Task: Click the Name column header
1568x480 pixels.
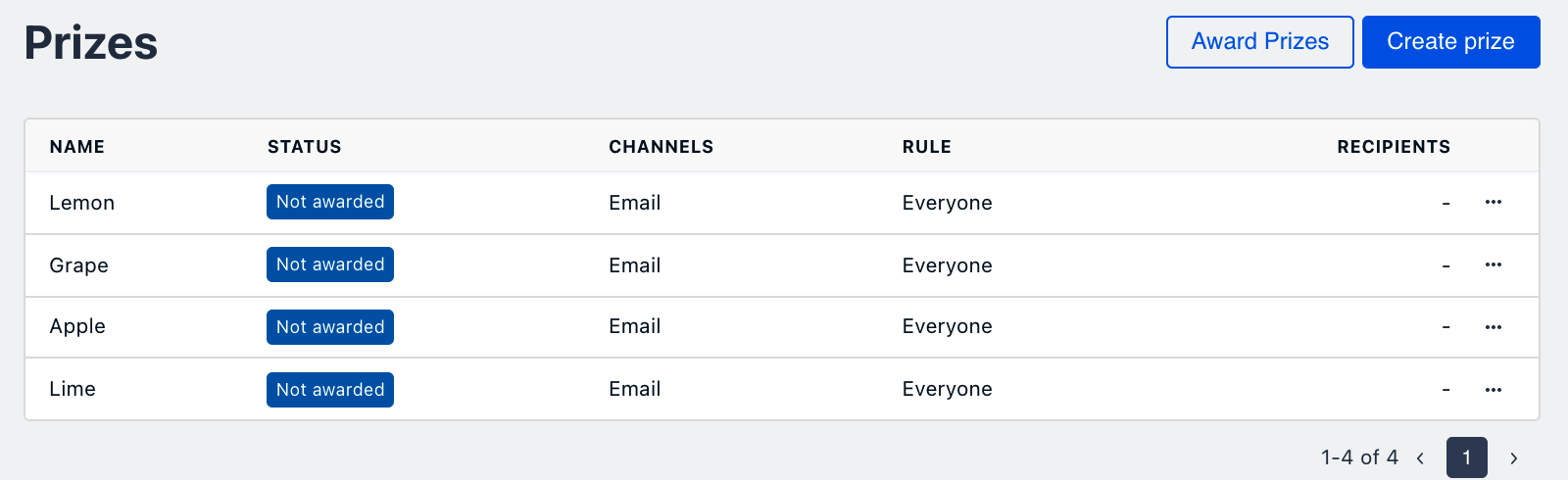Action: (77, 147)
